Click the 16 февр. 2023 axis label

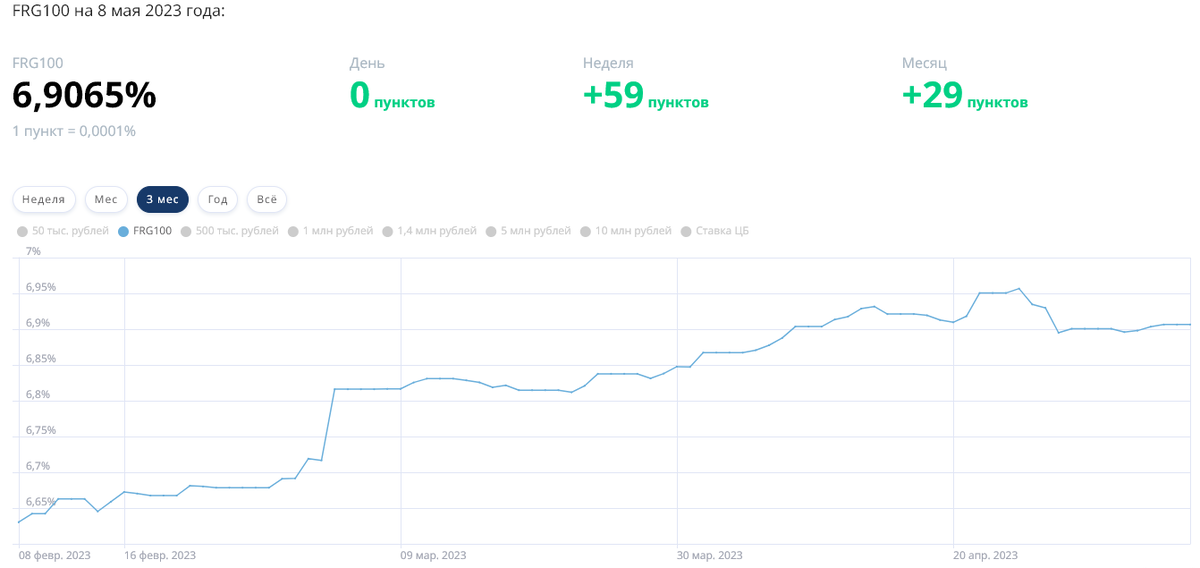[160, 555]
